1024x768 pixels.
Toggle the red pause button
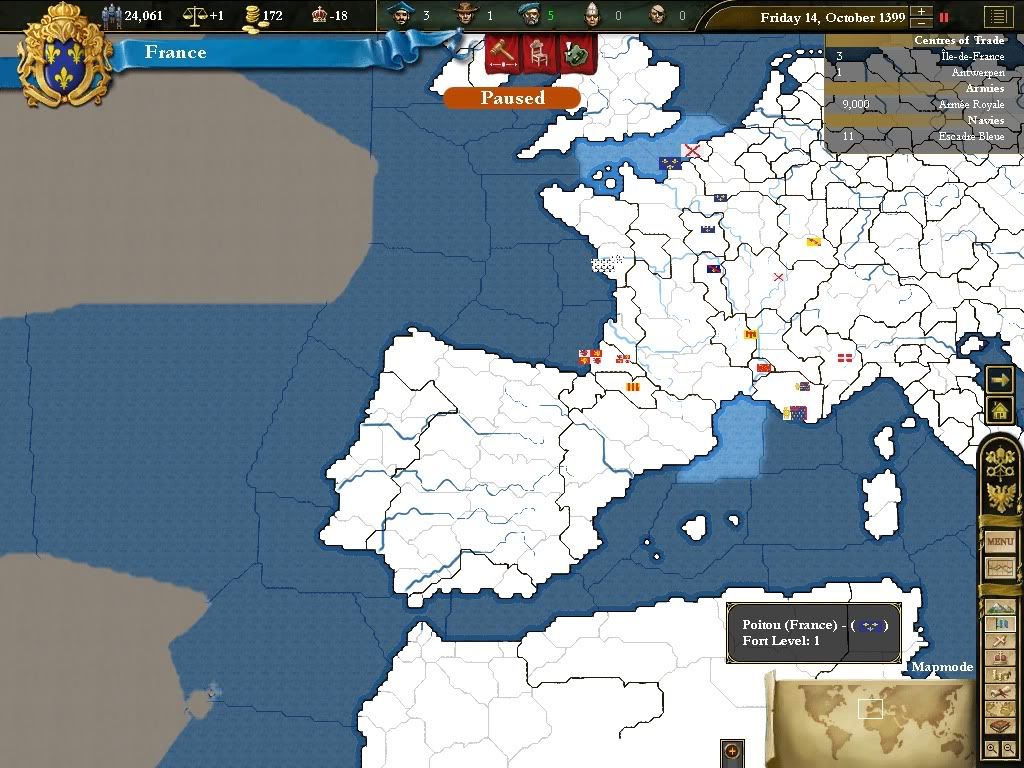942,17
